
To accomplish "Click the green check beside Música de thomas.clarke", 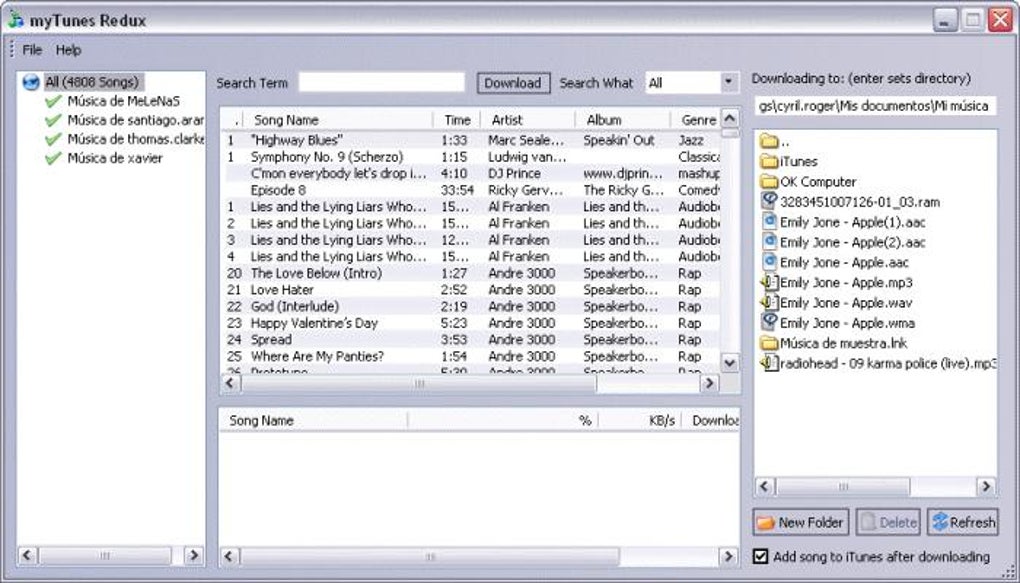I will pyautogui.click(x=53, y=139).
